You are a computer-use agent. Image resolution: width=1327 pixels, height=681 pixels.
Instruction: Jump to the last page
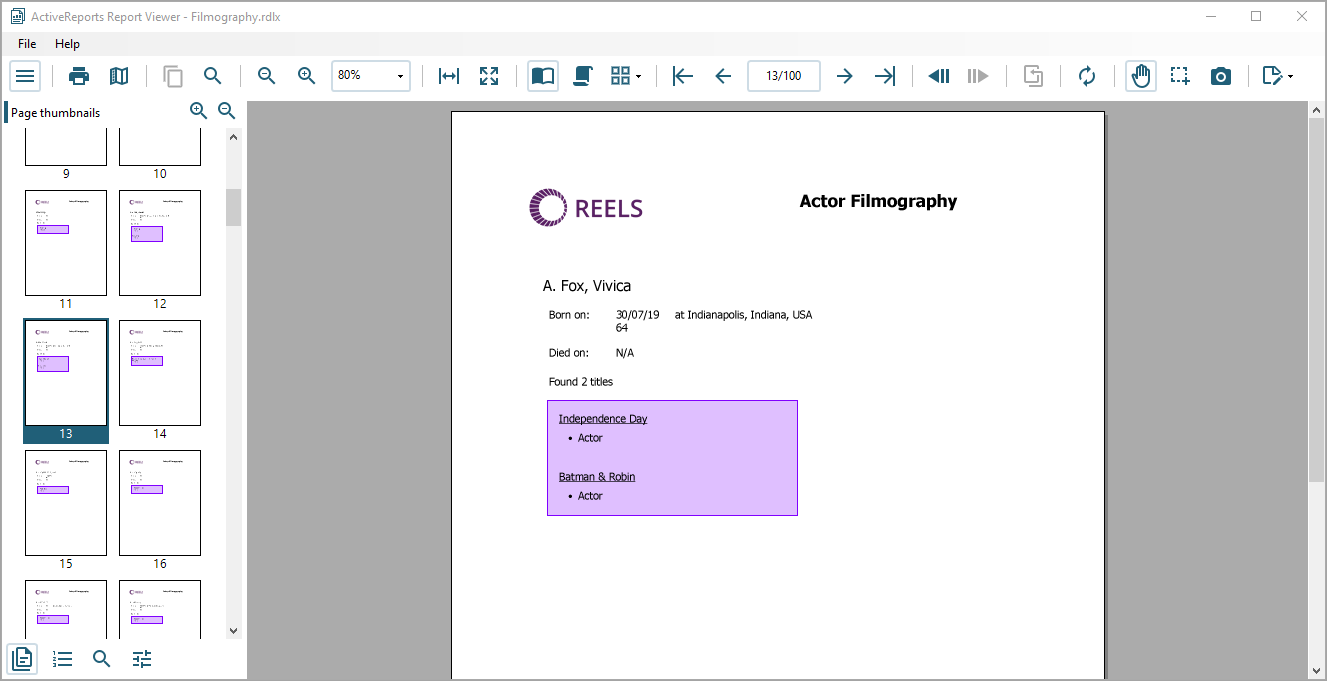(x=885, y=76)
